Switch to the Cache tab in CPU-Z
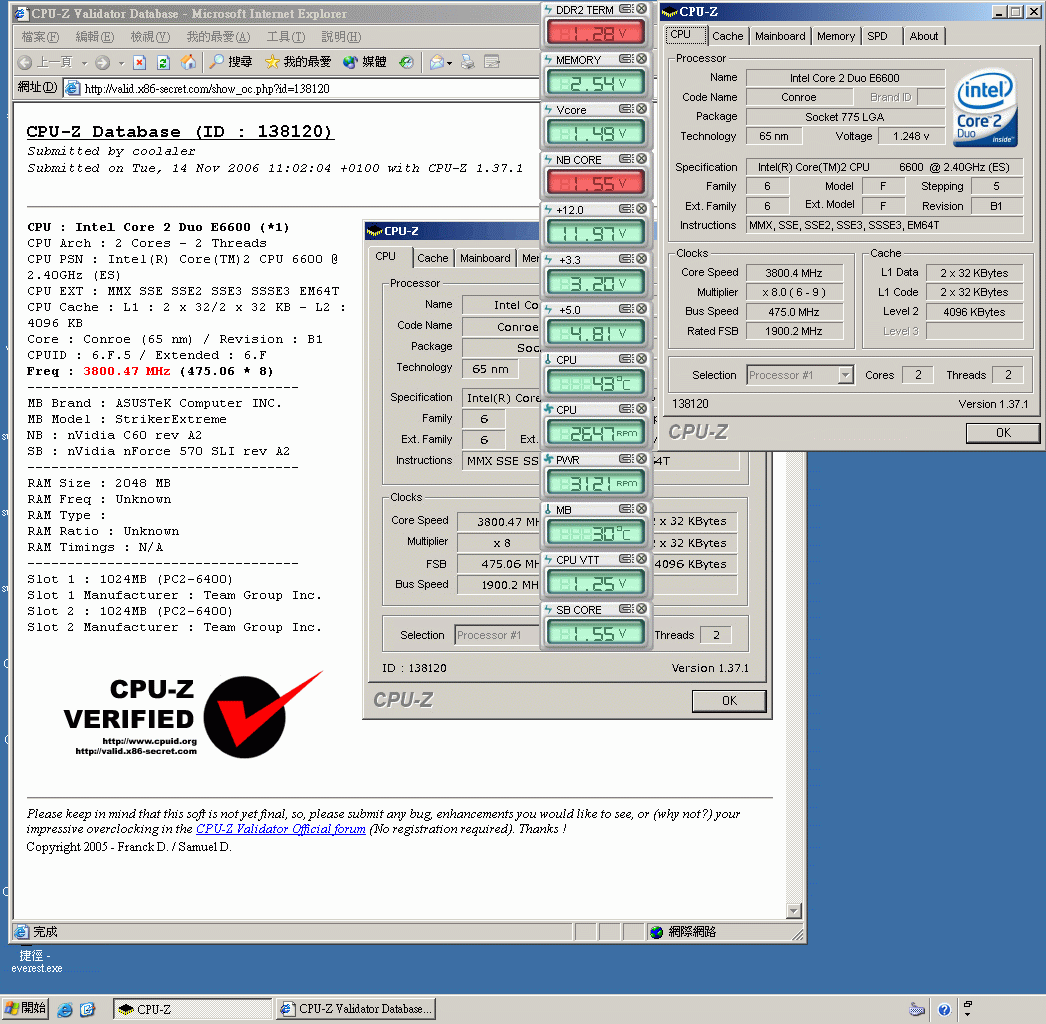Screen dimensions: 1046x1024 [727, 36]
